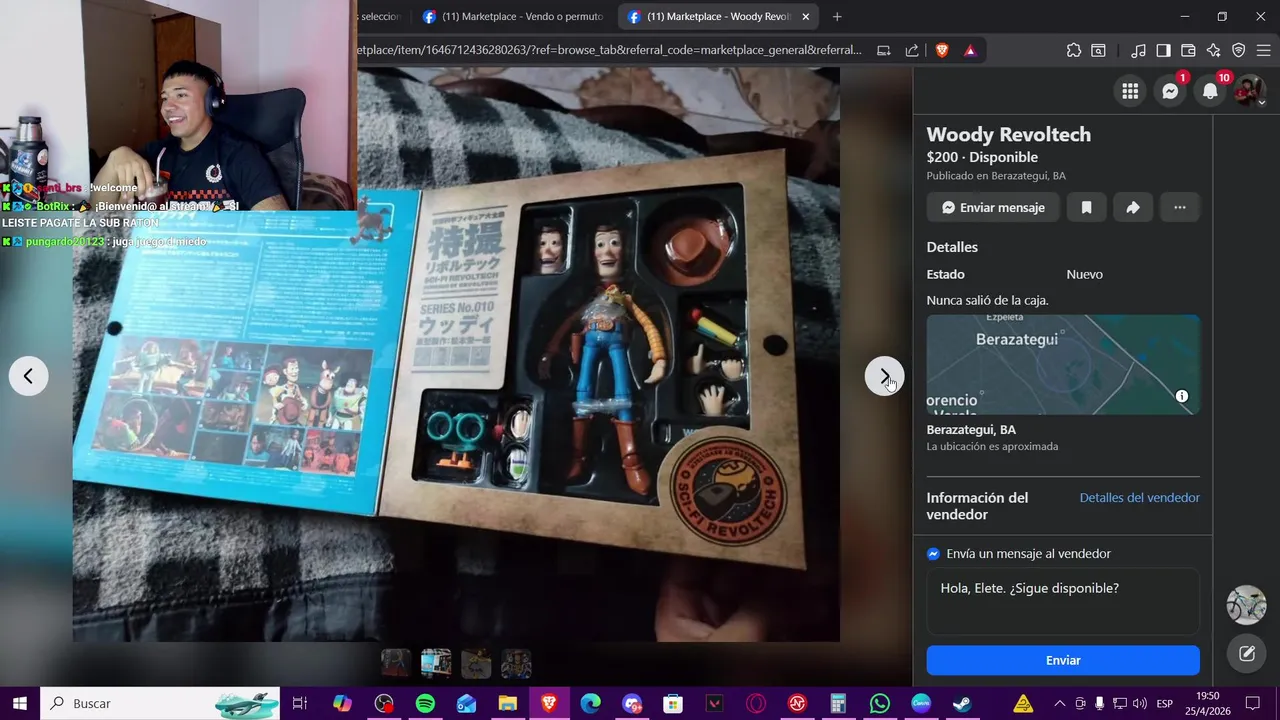Go to the previous listing photo
This screenshot has width=1280, height=720.
28,376
